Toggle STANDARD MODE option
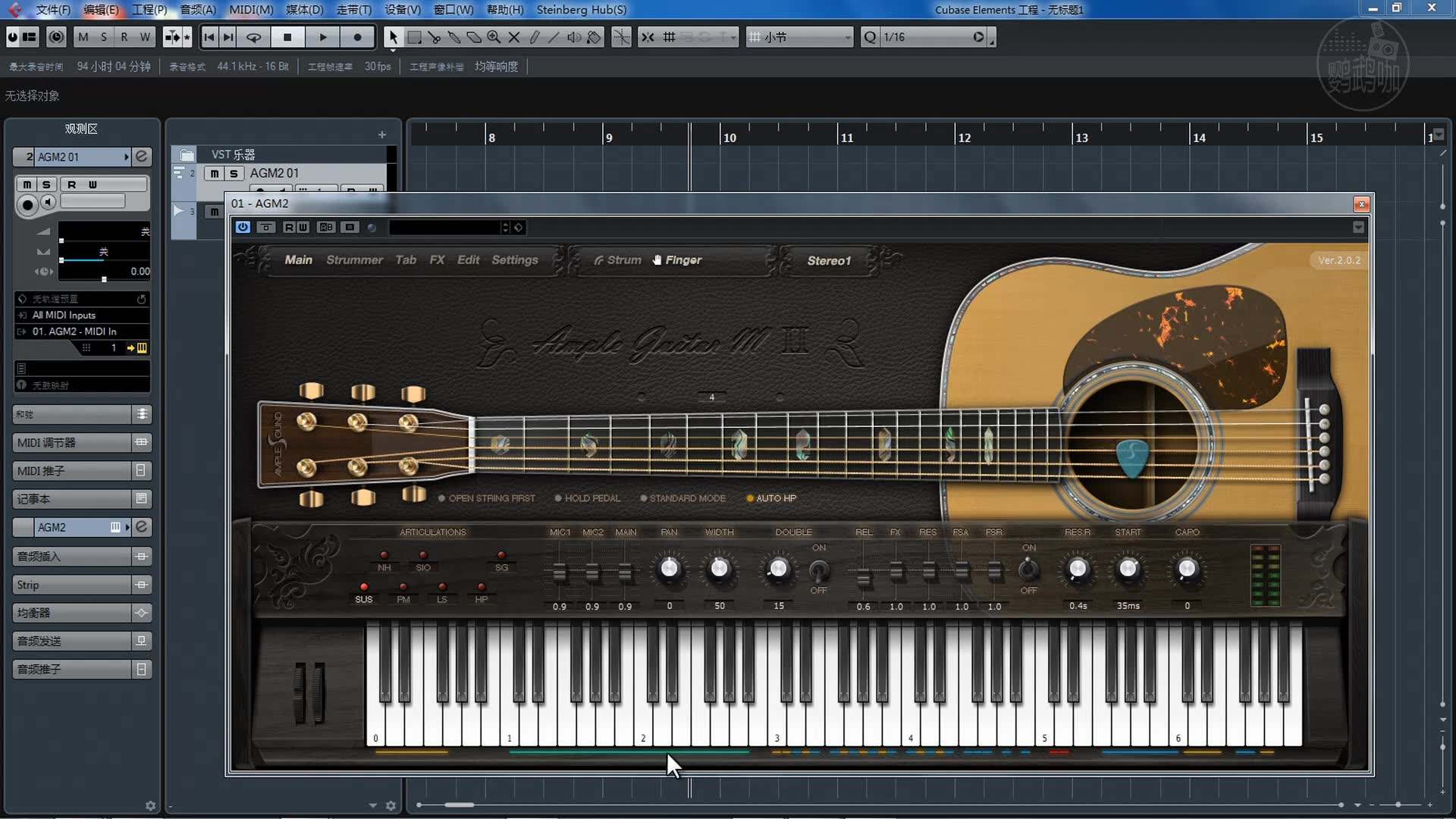This screenshot has height=819, width=1456. coord(682,498)
